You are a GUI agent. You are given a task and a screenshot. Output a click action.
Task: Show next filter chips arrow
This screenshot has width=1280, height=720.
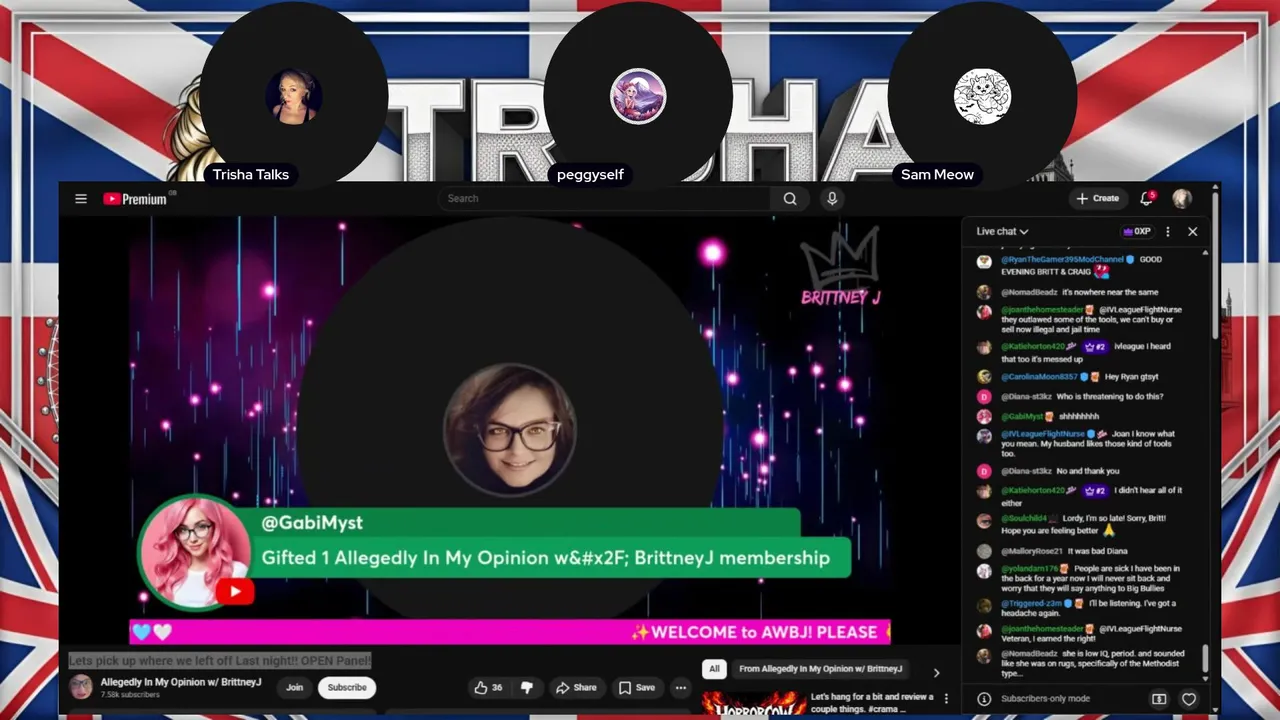936,672
